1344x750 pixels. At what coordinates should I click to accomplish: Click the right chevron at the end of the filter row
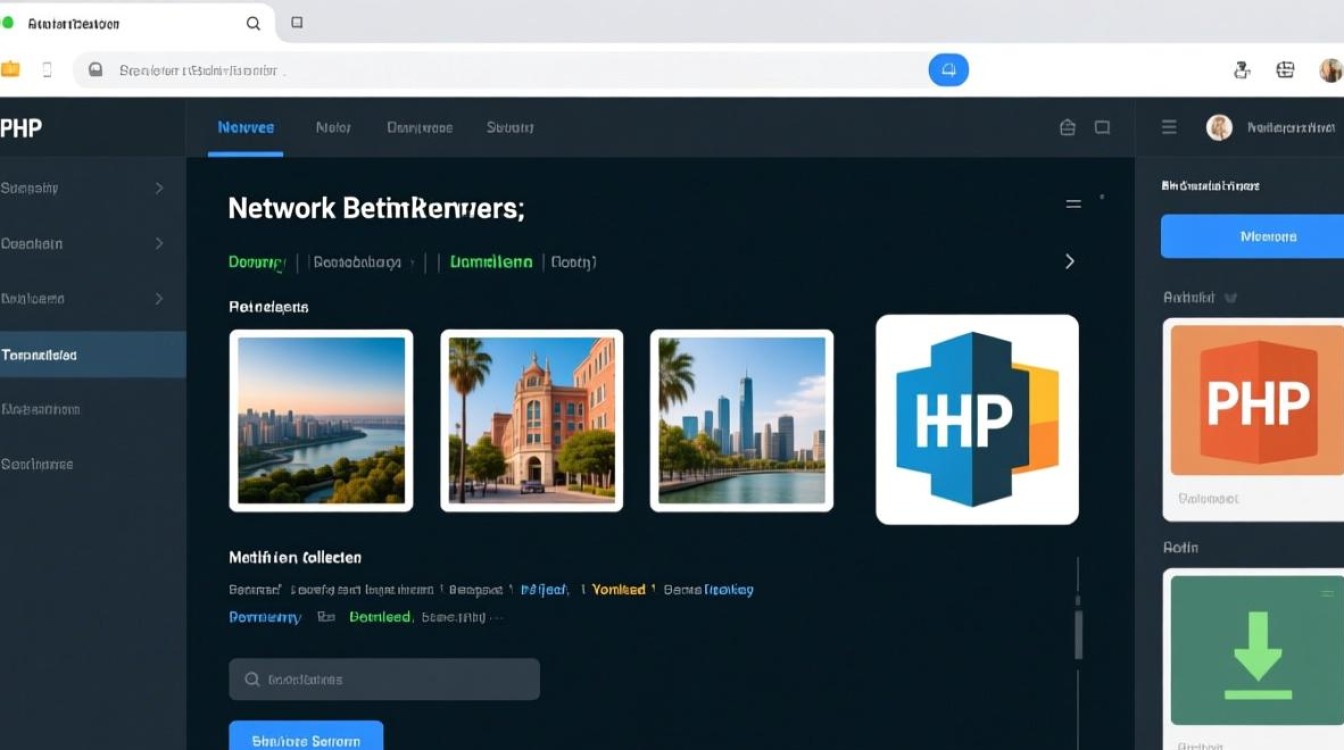point(1069,261)
